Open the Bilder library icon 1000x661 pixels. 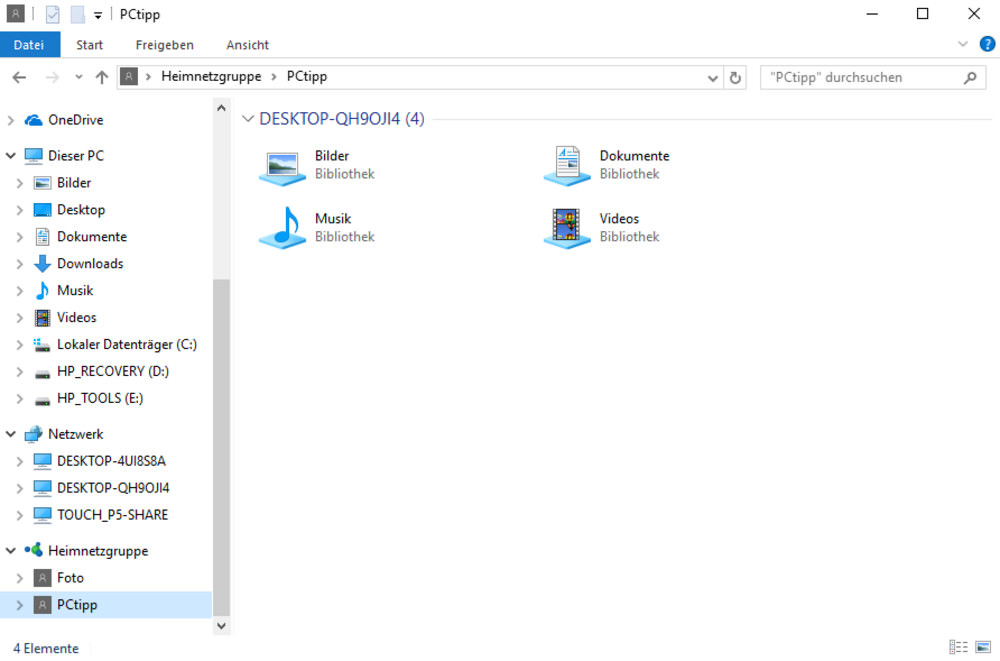pos(282,167)
